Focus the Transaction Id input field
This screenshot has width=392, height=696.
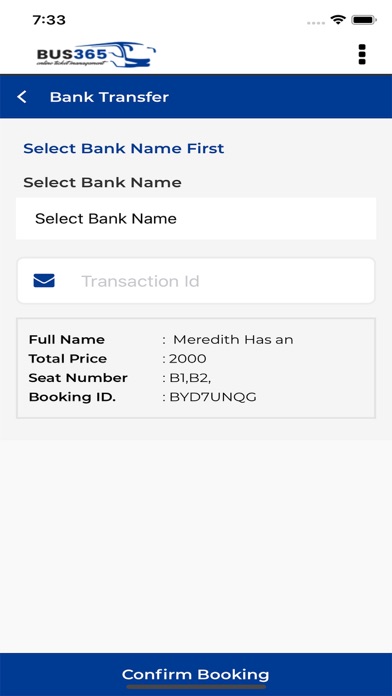196,281
